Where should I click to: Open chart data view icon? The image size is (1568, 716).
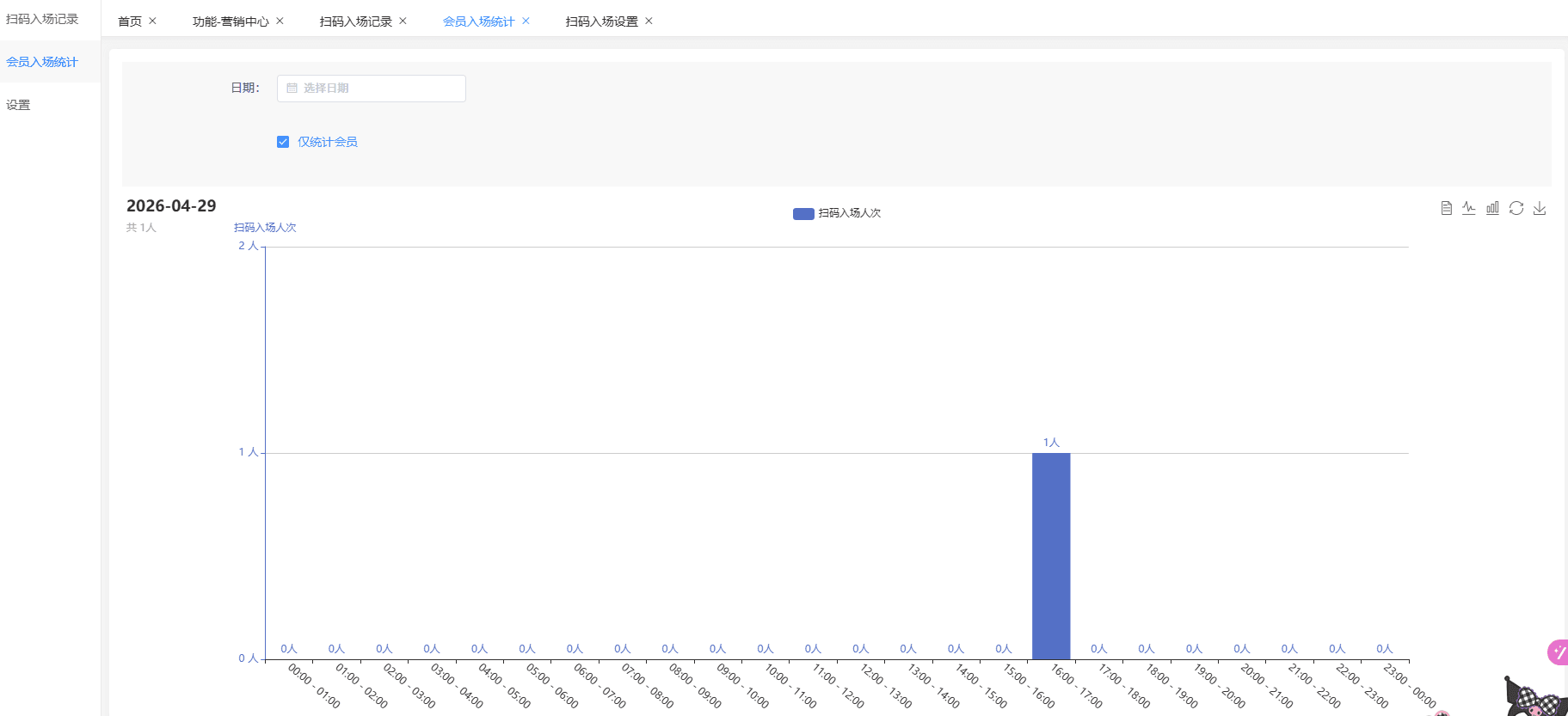pos(1446,208)
